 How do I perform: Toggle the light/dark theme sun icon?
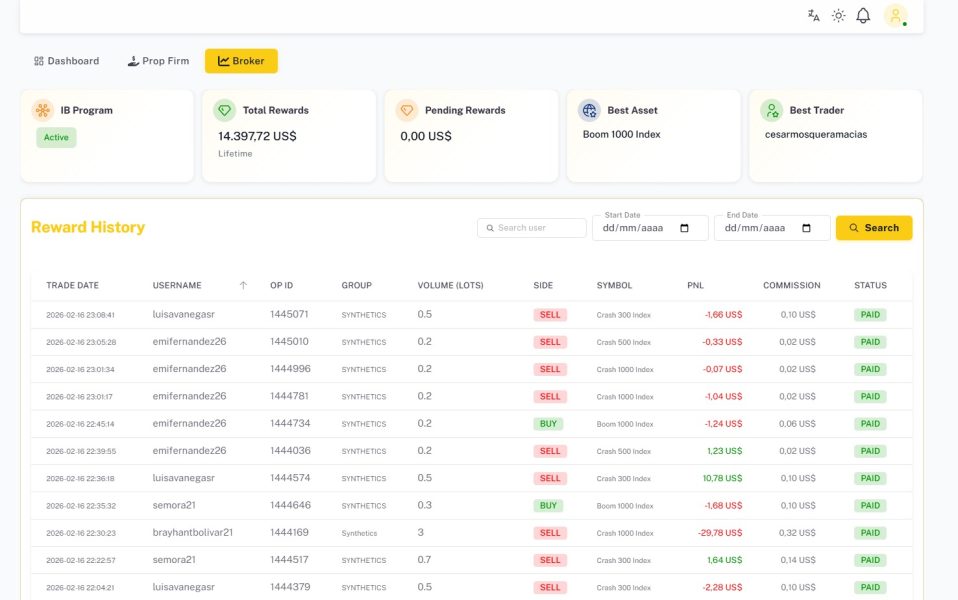pyautogui.click(x=838, y=16)
